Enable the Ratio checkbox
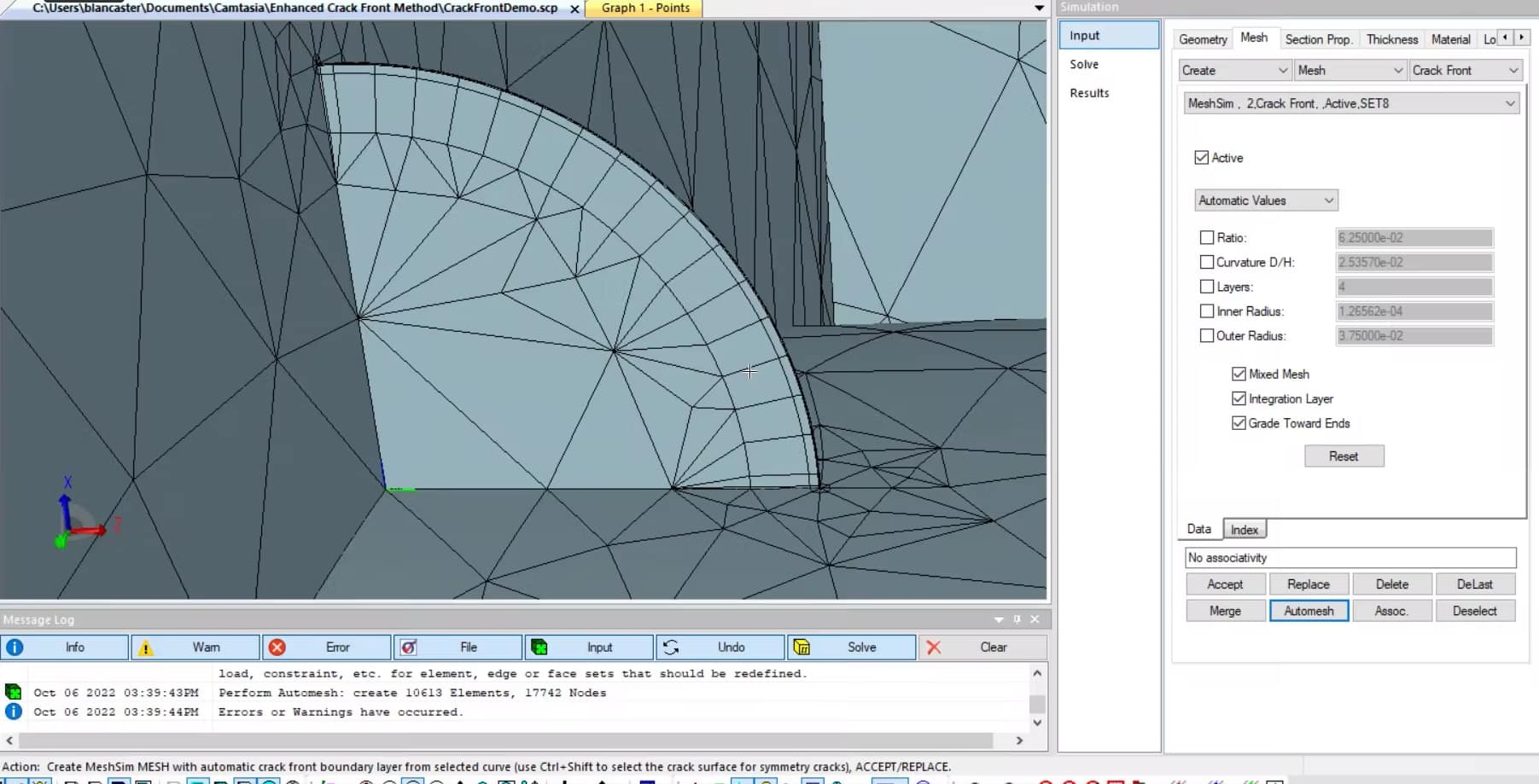Viewport: 1539px width, 784px height. [x=1207, y=237]
